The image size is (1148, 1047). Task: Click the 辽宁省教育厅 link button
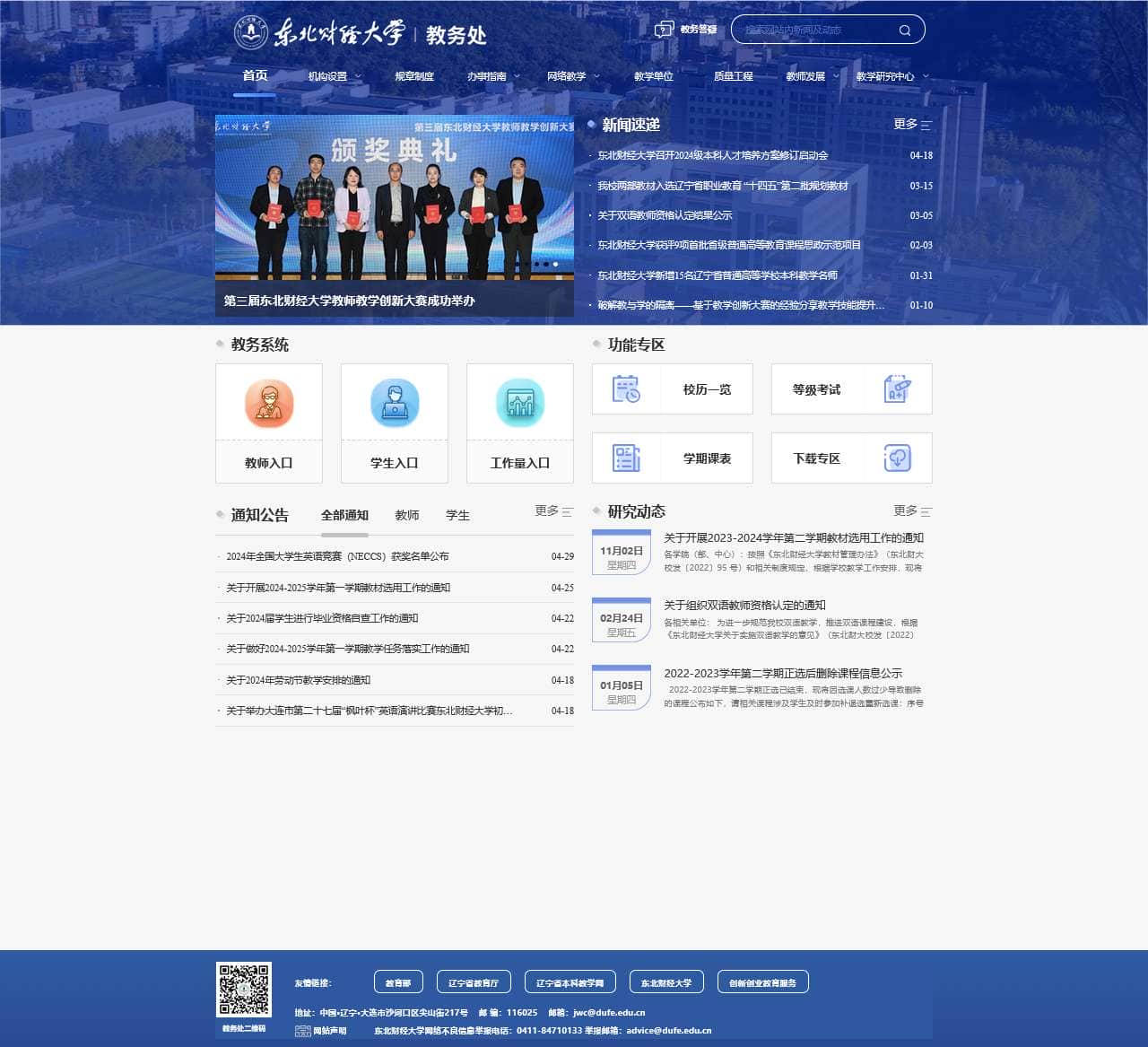[474, 982]
